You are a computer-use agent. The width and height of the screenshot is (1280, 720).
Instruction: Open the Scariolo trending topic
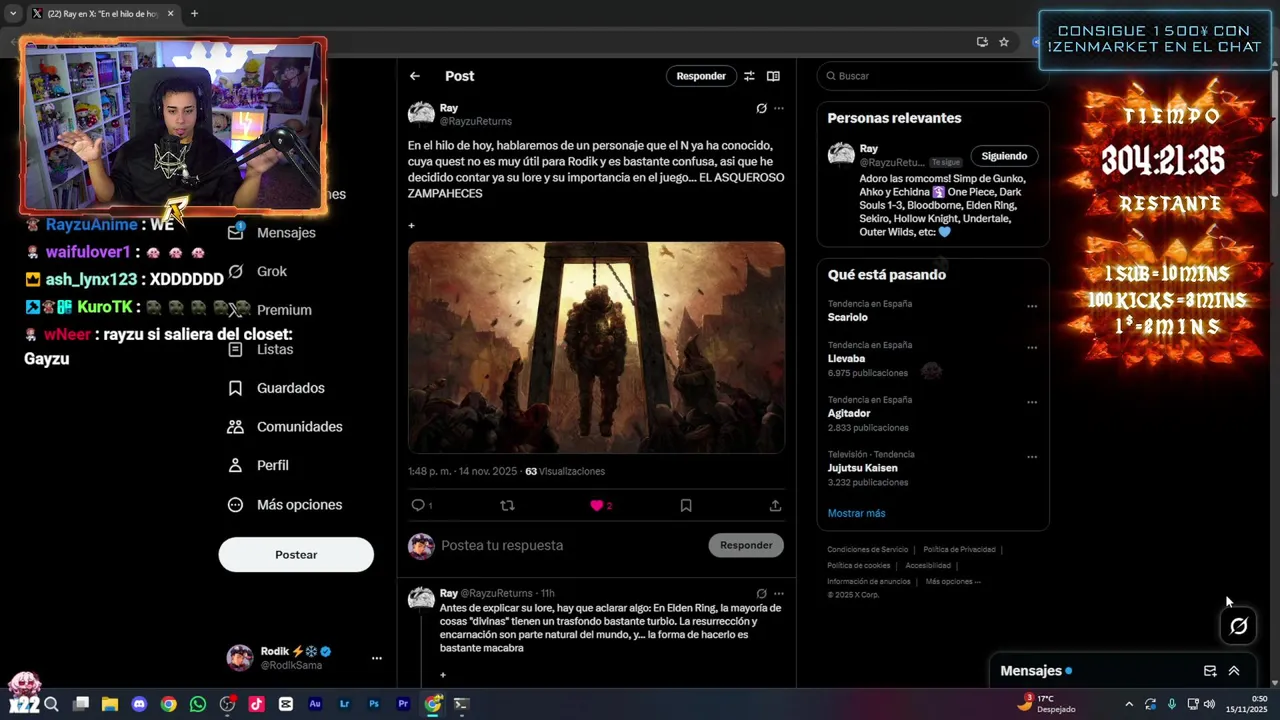[x=848, y=317]
